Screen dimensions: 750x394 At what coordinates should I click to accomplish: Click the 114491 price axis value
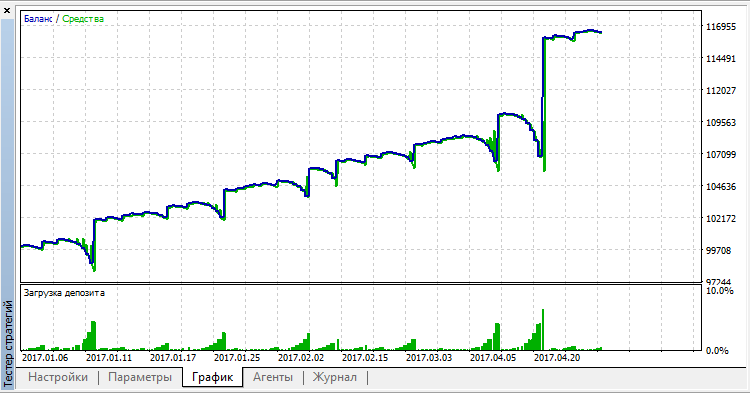click(x=721, y=59)
